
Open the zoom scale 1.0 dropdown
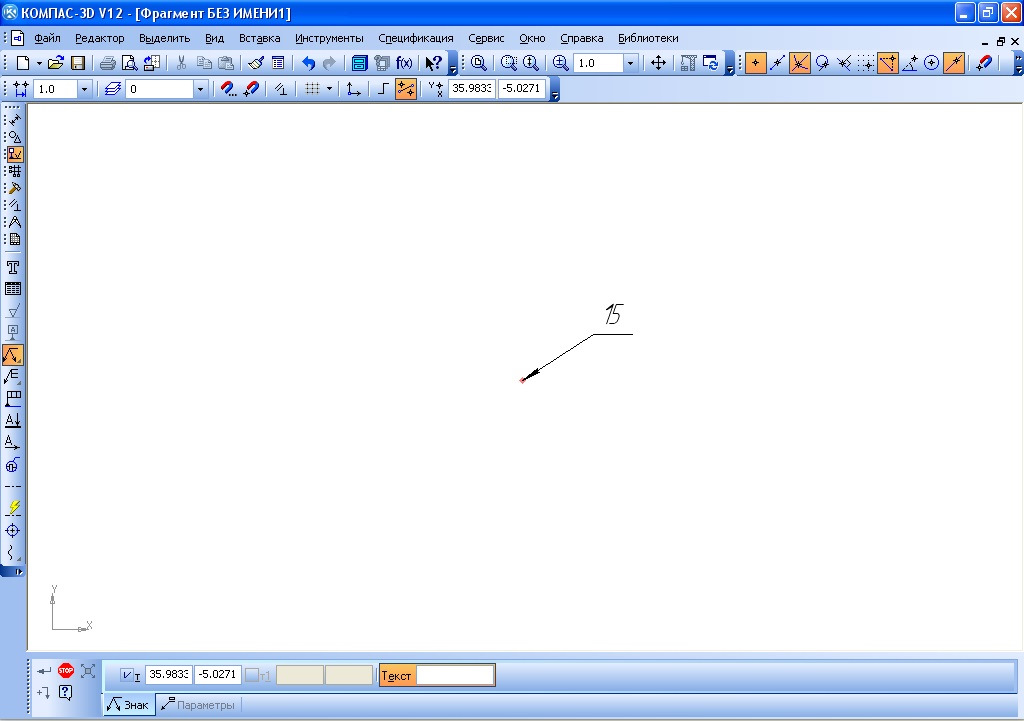[x=630, y=63]
